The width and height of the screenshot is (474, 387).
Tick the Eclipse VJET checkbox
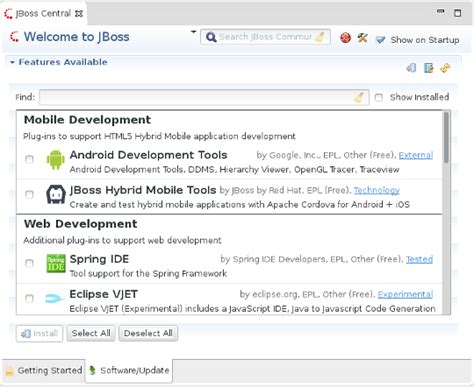click(29, 298)
